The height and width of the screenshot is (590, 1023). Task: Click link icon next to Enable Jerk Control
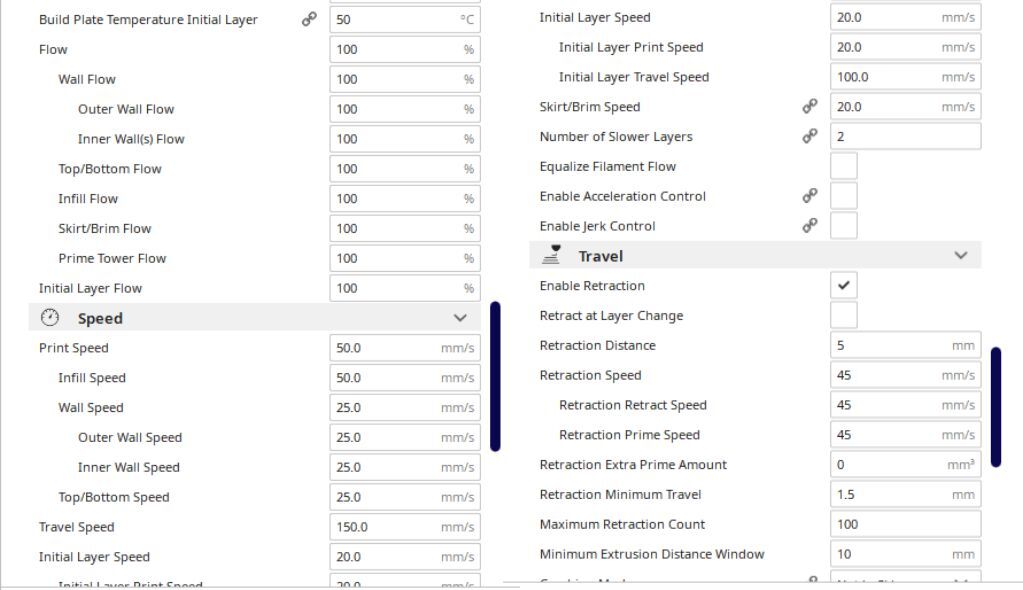(810, 225)
